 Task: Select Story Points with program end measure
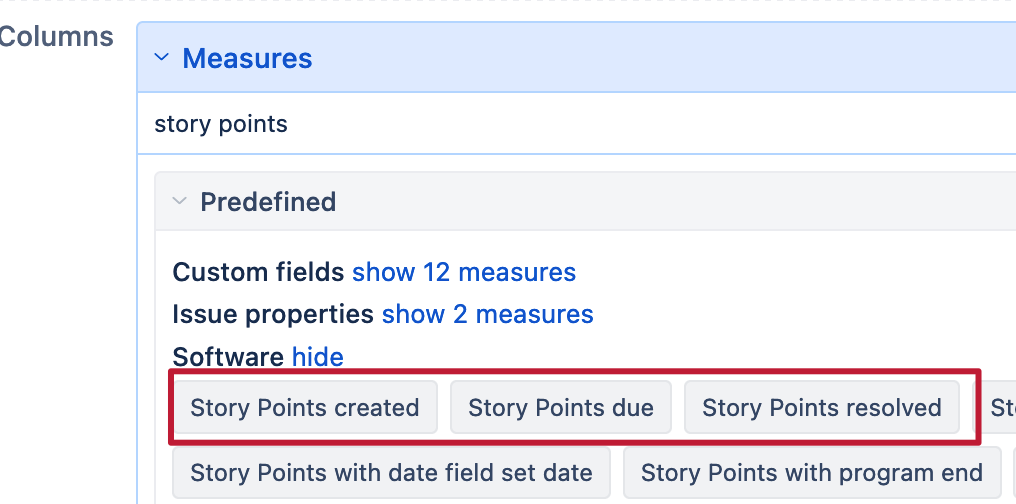pos(811,473)
